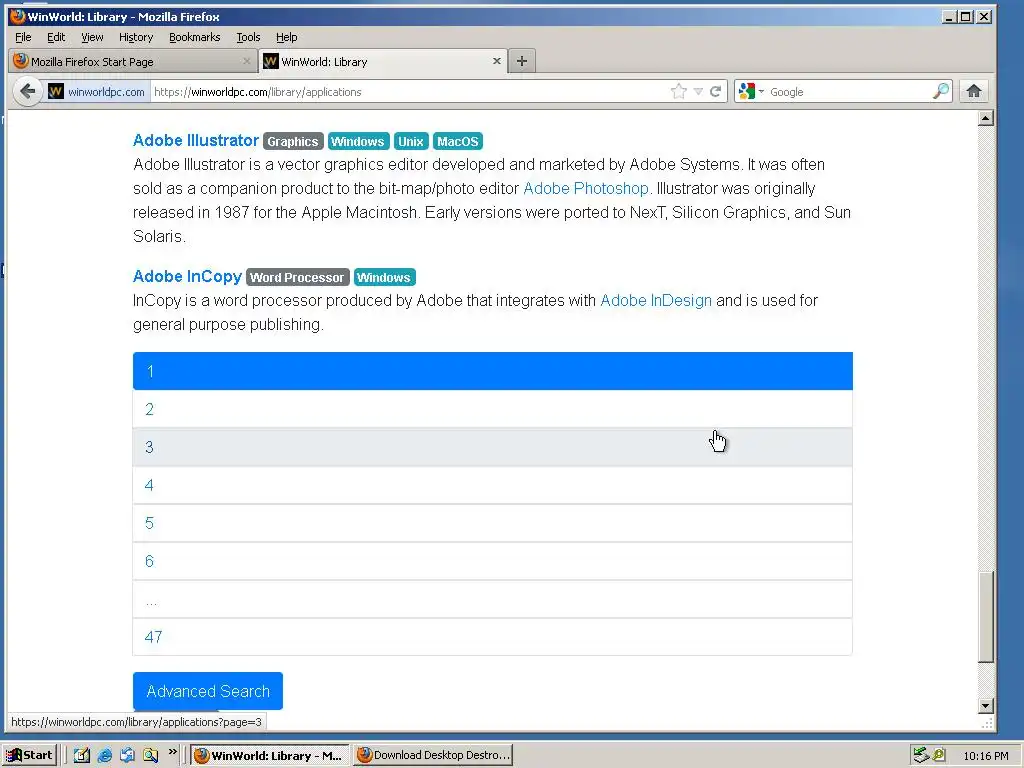Switch to WinWorld: Library taskbar button
The height and width of the screenshot is (768, 1024).
click(270, 755)
